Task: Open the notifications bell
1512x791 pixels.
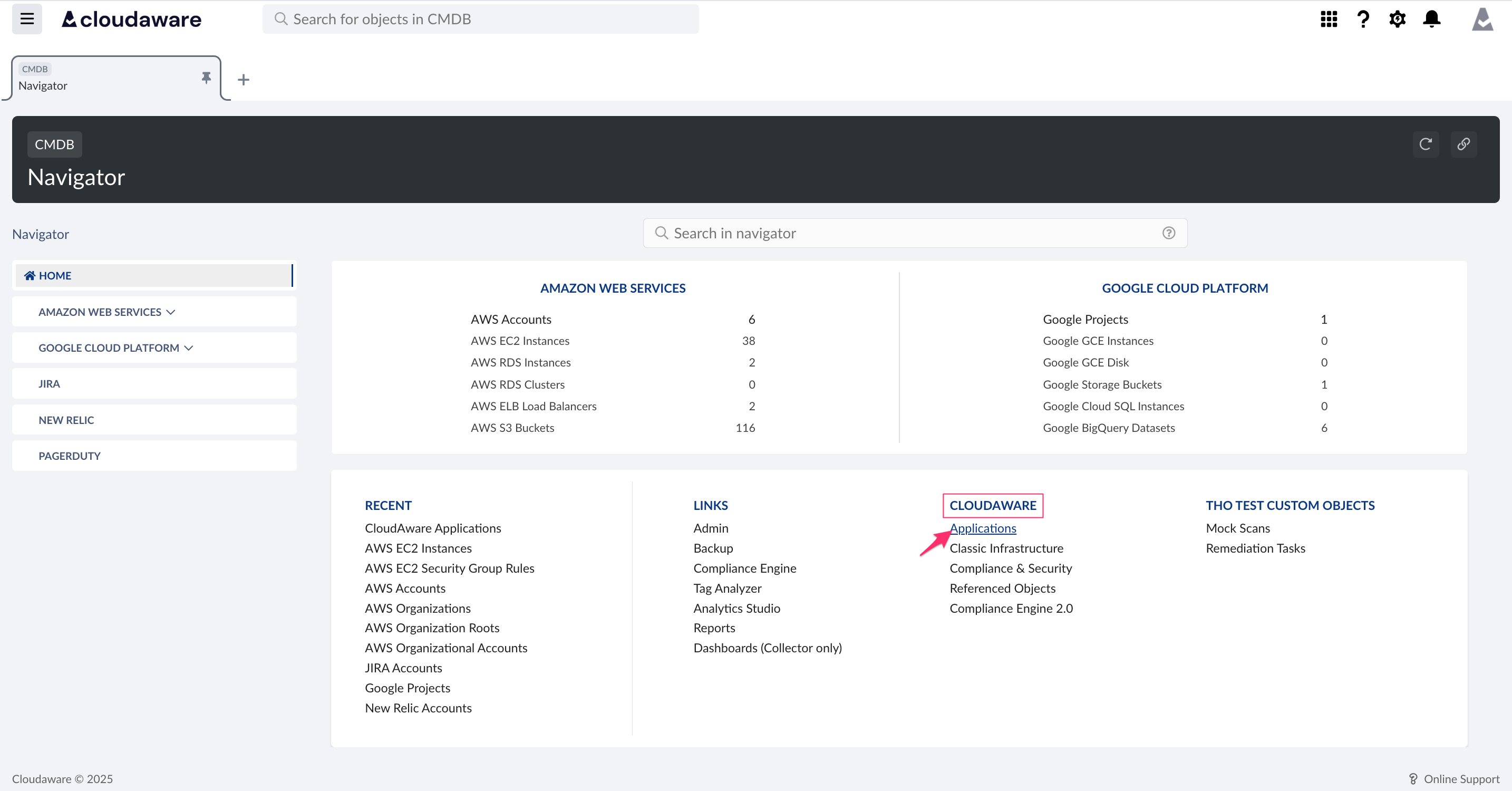Action: (x=1431, y=19)
